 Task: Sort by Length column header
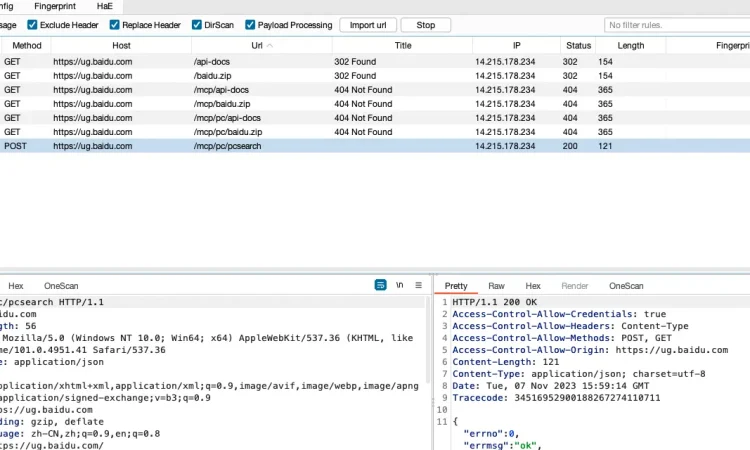point(630,45)
